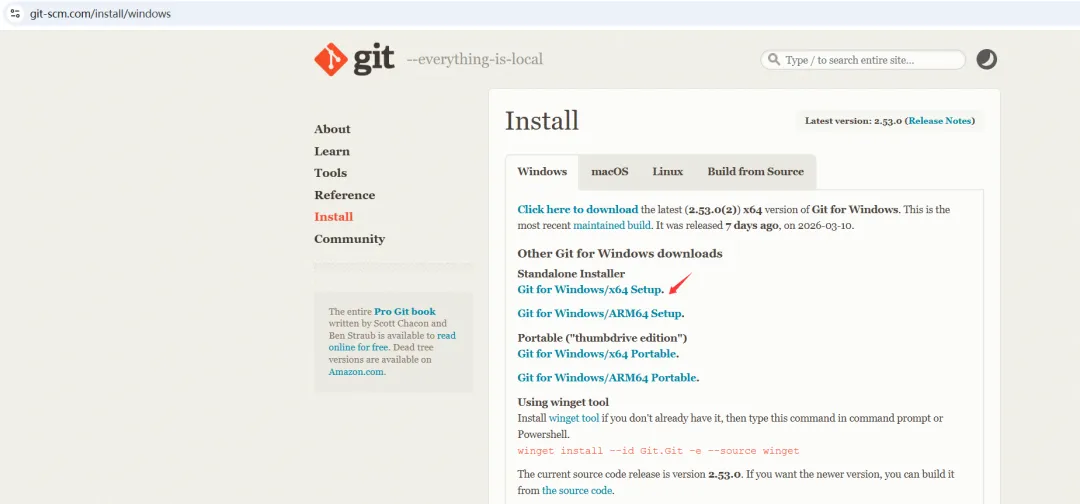This screenshot has height=504, width=1080.
Task: Click the 'Other Git for Windows downloads' heading
Action: pyautogui.click(x=620, y=253)
